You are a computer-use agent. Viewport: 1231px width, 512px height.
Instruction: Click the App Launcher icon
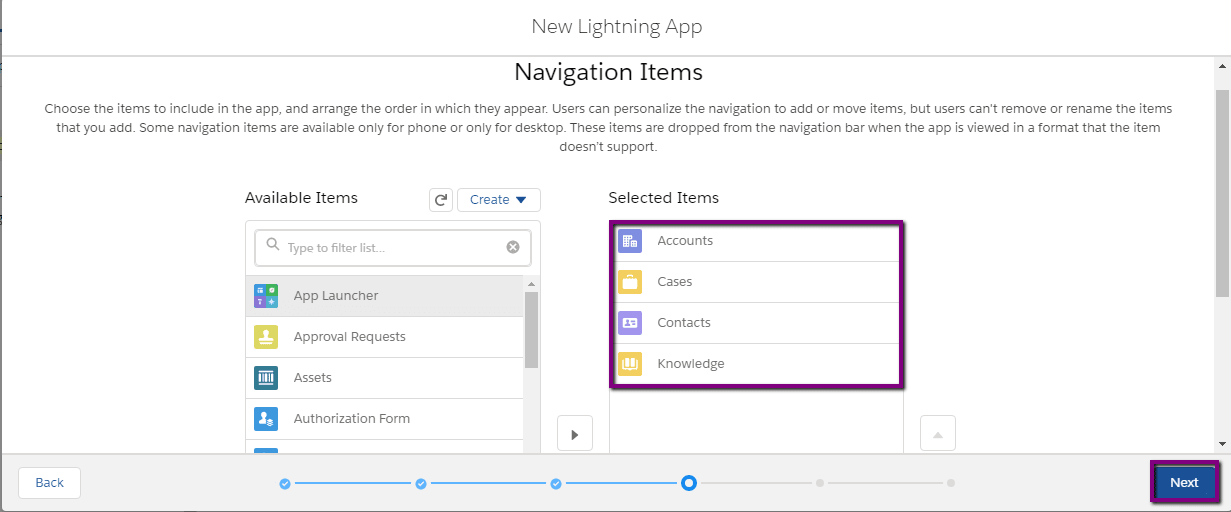(266, 296)
